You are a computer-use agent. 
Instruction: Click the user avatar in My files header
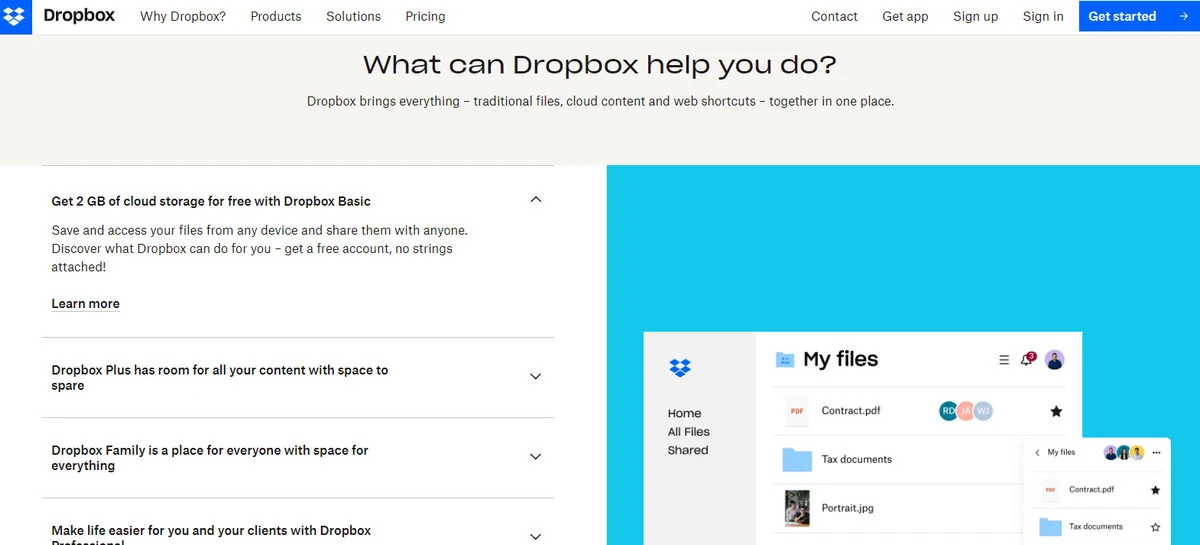tap(1054, 360)
